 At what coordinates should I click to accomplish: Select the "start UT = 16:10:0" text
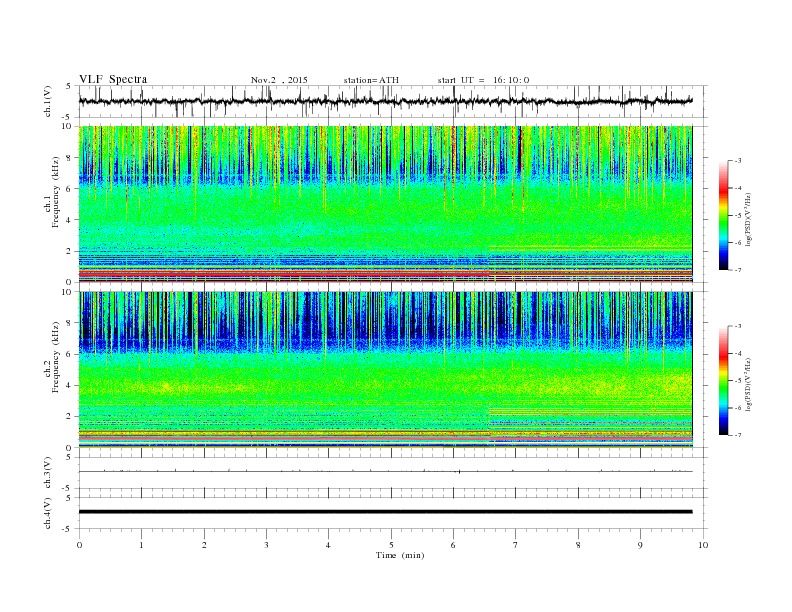pos(483,80)
